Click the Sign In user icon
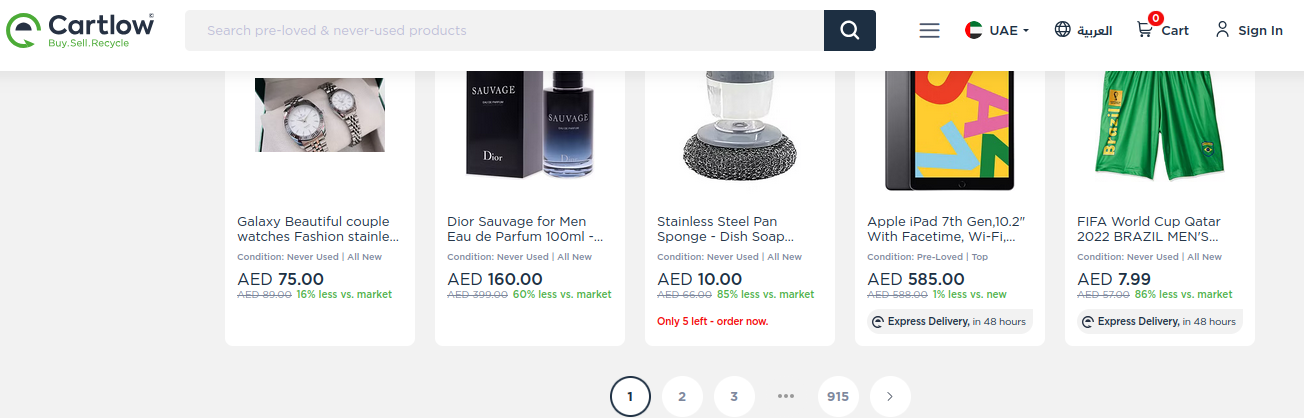Image resolution: width=1304 pixels, height=418 pixels. pos(1222,30)
